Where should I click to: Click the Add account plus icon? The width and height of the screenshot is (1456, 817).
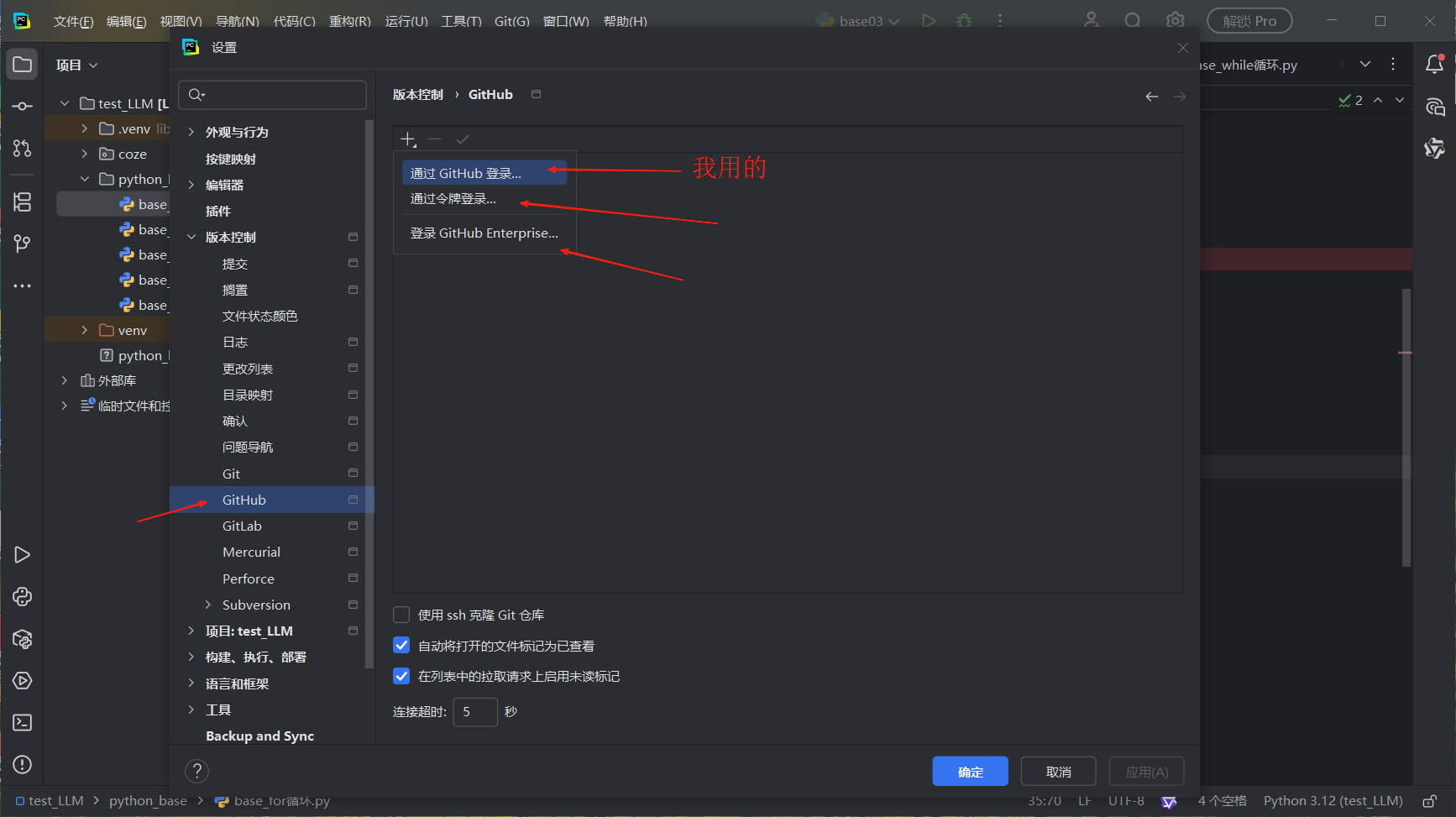tap(408, 139)
